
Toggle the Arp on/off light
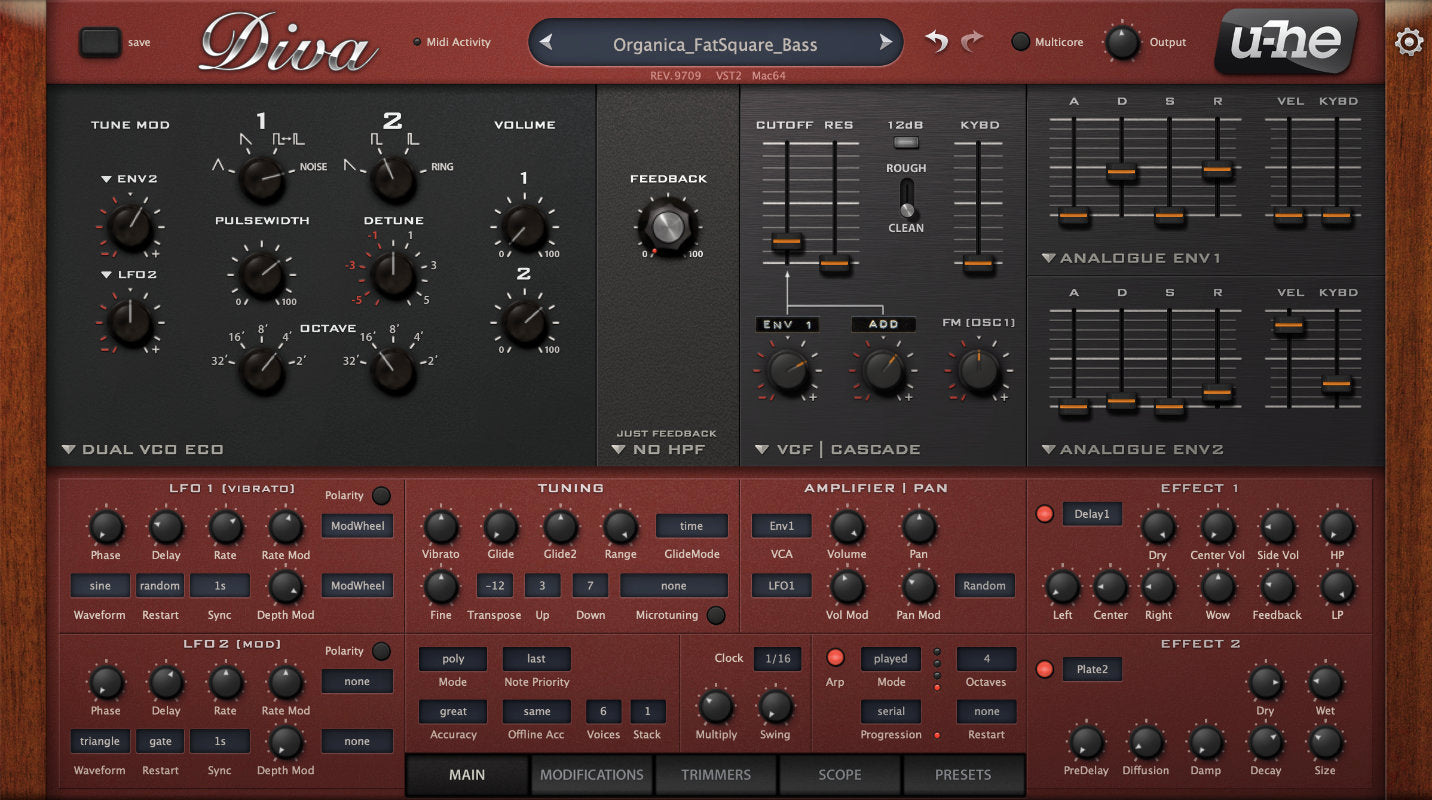point(835,658)
